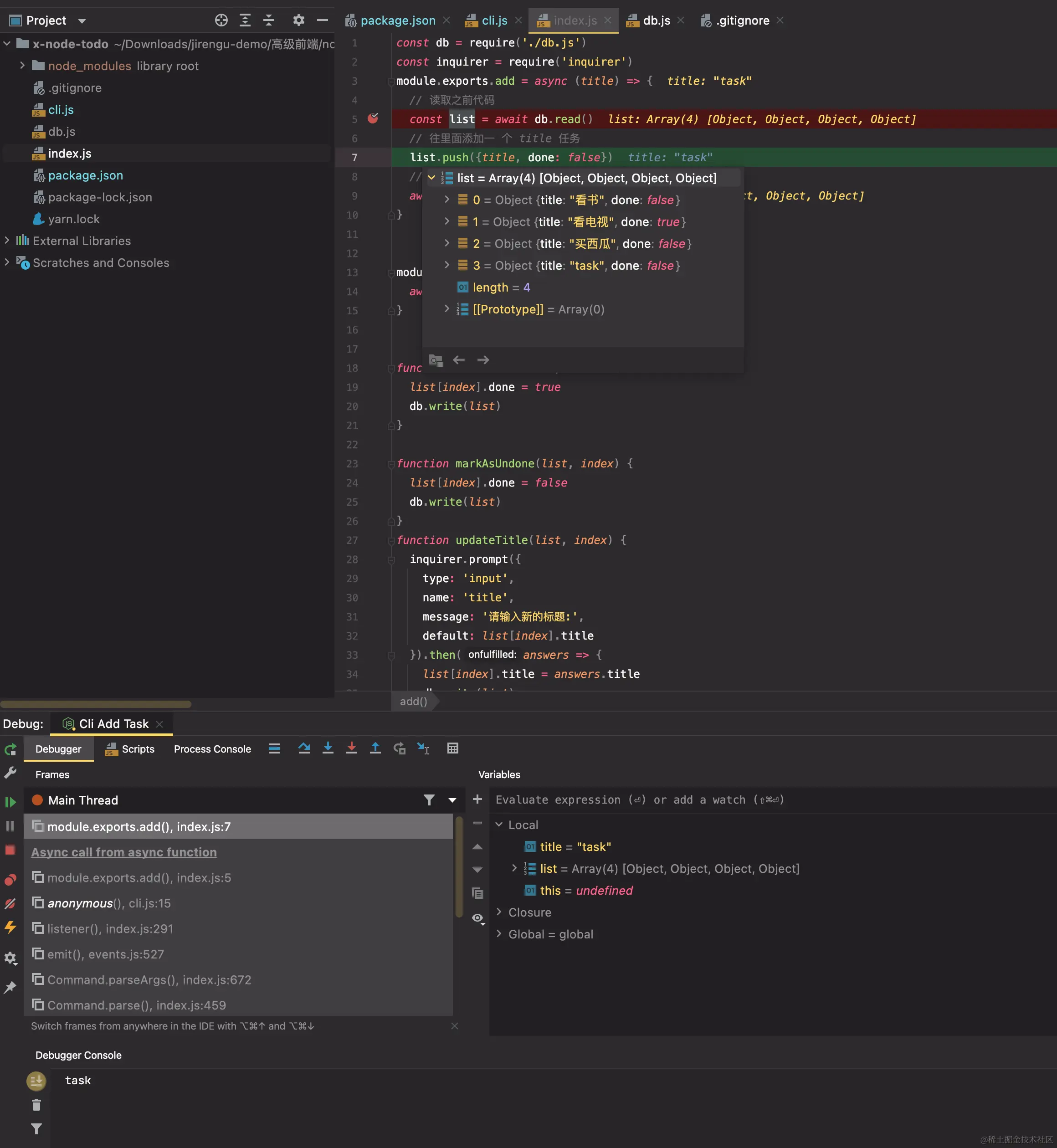The height and width of the screenshot is (1148, 1057).
Task: Click the Step Over debugger icon
Action: point(304,748)
